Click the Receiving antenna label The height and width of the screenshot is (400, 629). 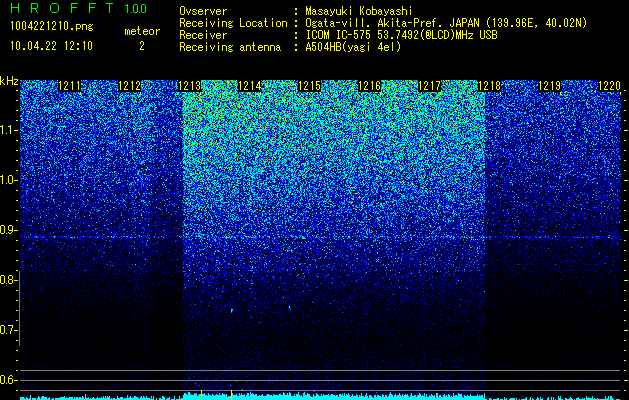tap(230, 47)
